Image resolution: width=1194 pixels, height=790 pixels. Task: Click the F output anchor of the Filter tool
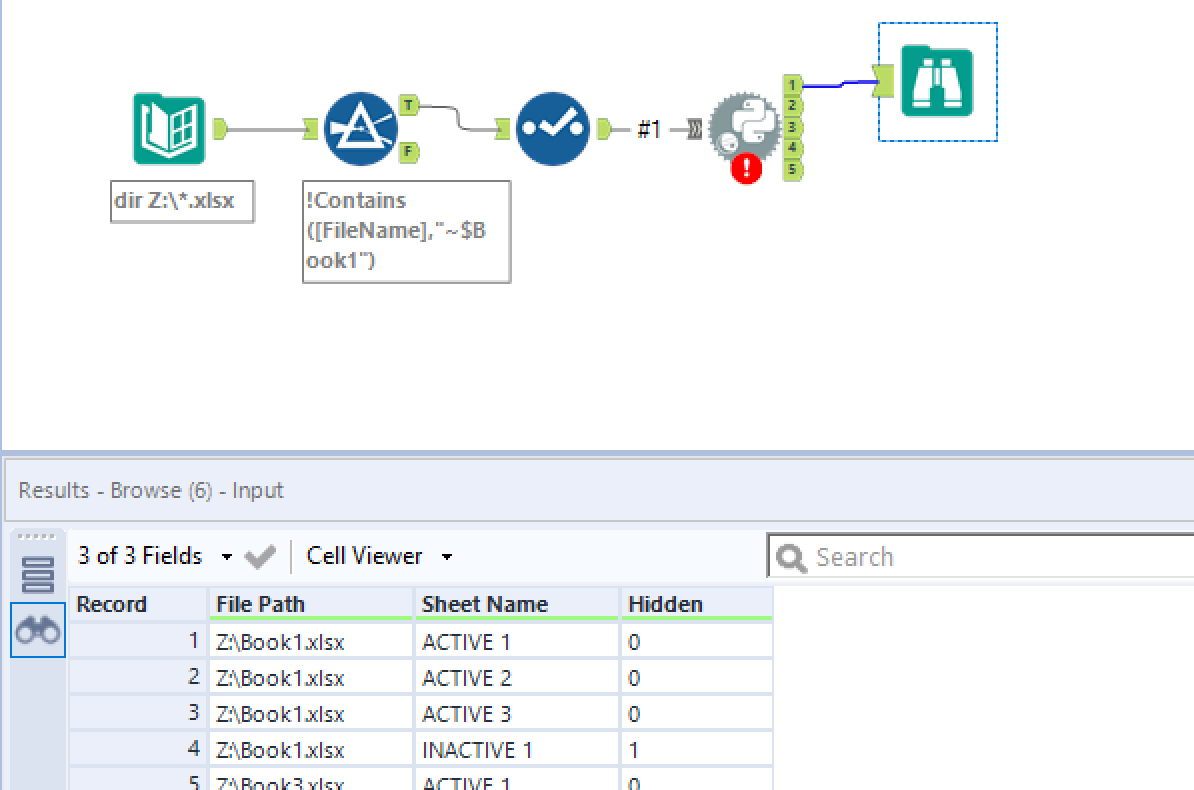[x=407, y=152]
